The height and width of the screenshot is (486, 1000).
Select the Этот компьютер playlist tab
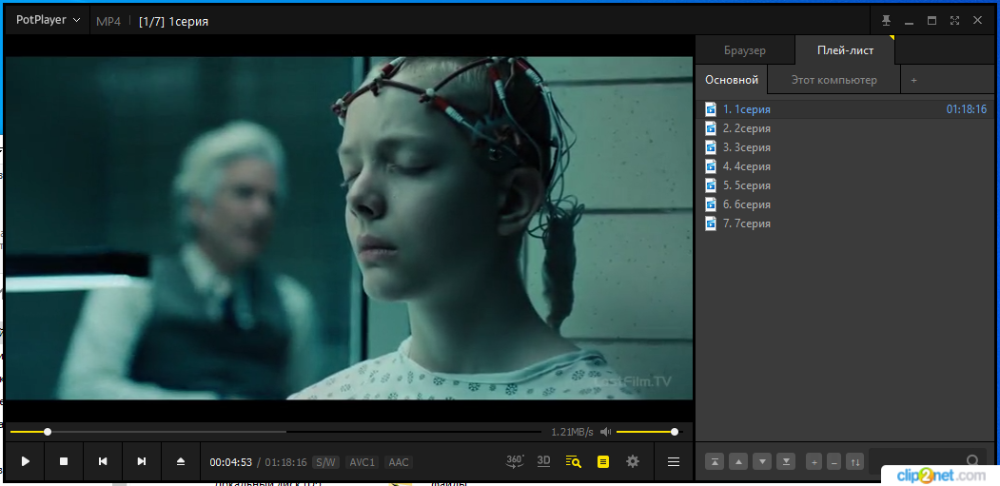tap(834, 80)
